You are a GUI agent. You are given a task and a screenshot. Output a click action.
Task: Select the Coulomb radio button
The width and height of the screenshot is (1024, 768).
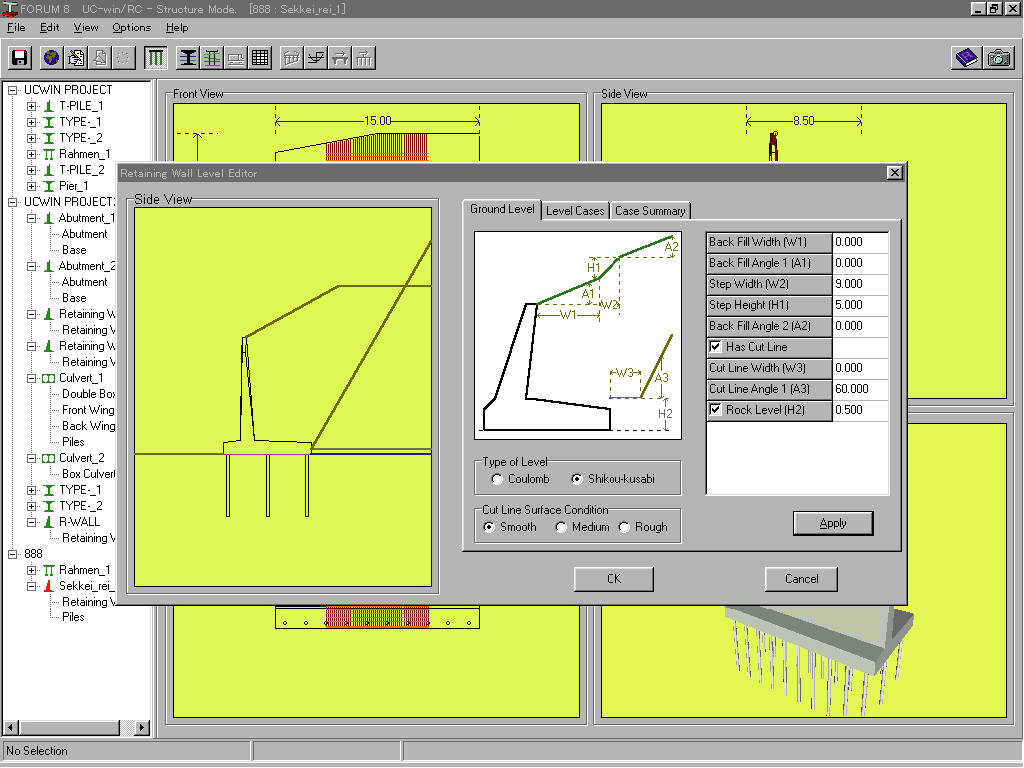tap(498, 479)
